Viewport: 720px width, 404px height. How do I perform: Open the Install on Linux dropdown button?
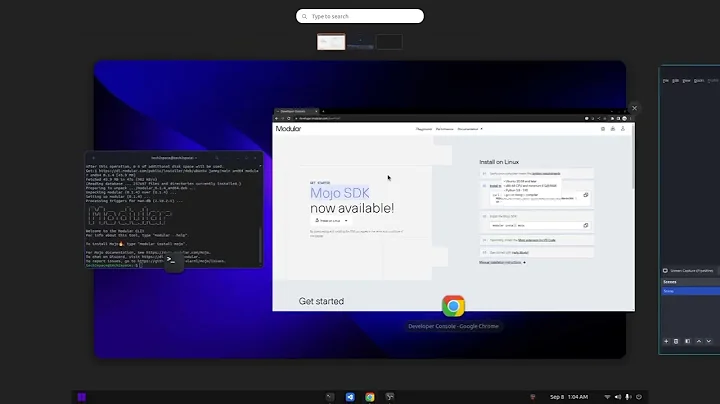pos(331,221)
